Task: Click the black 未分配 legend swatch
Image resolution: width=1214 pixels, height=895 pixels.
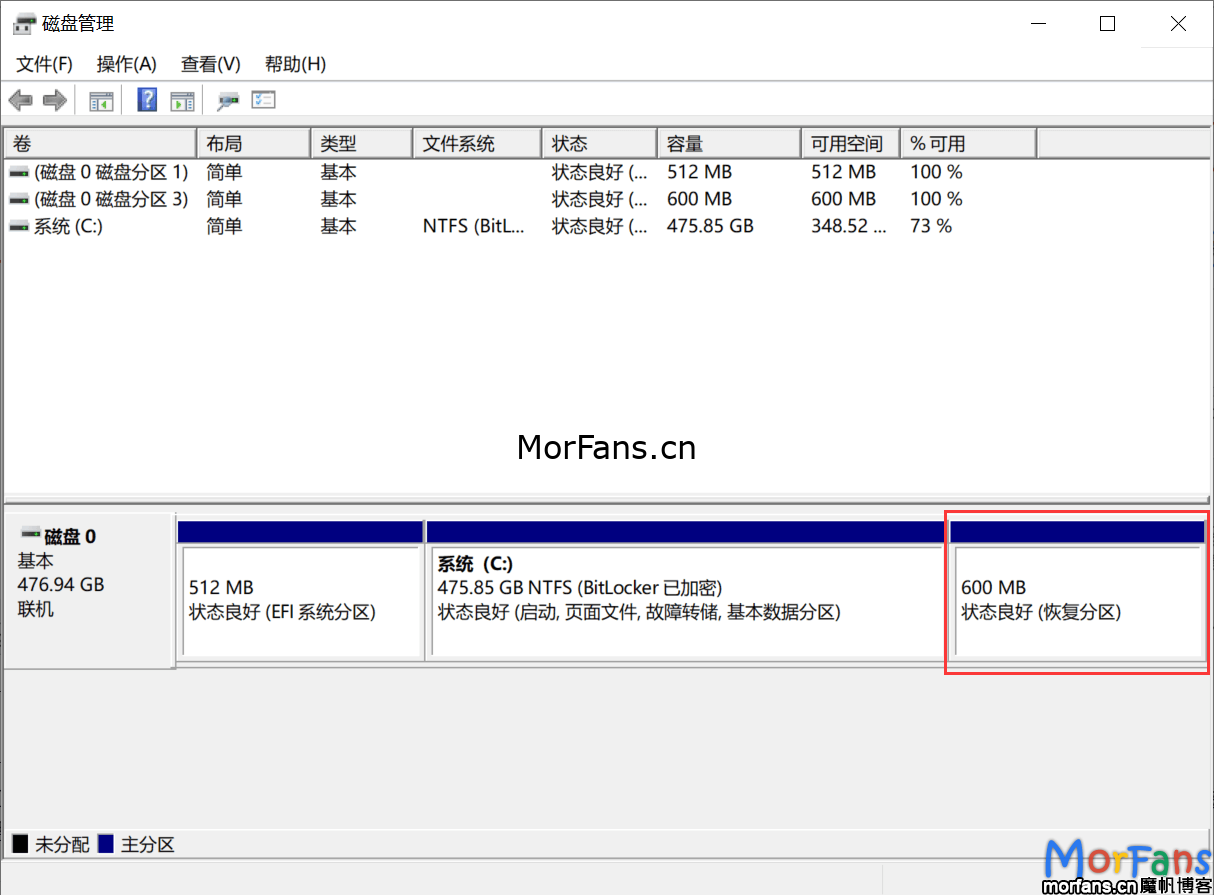Action: [20, 845]
